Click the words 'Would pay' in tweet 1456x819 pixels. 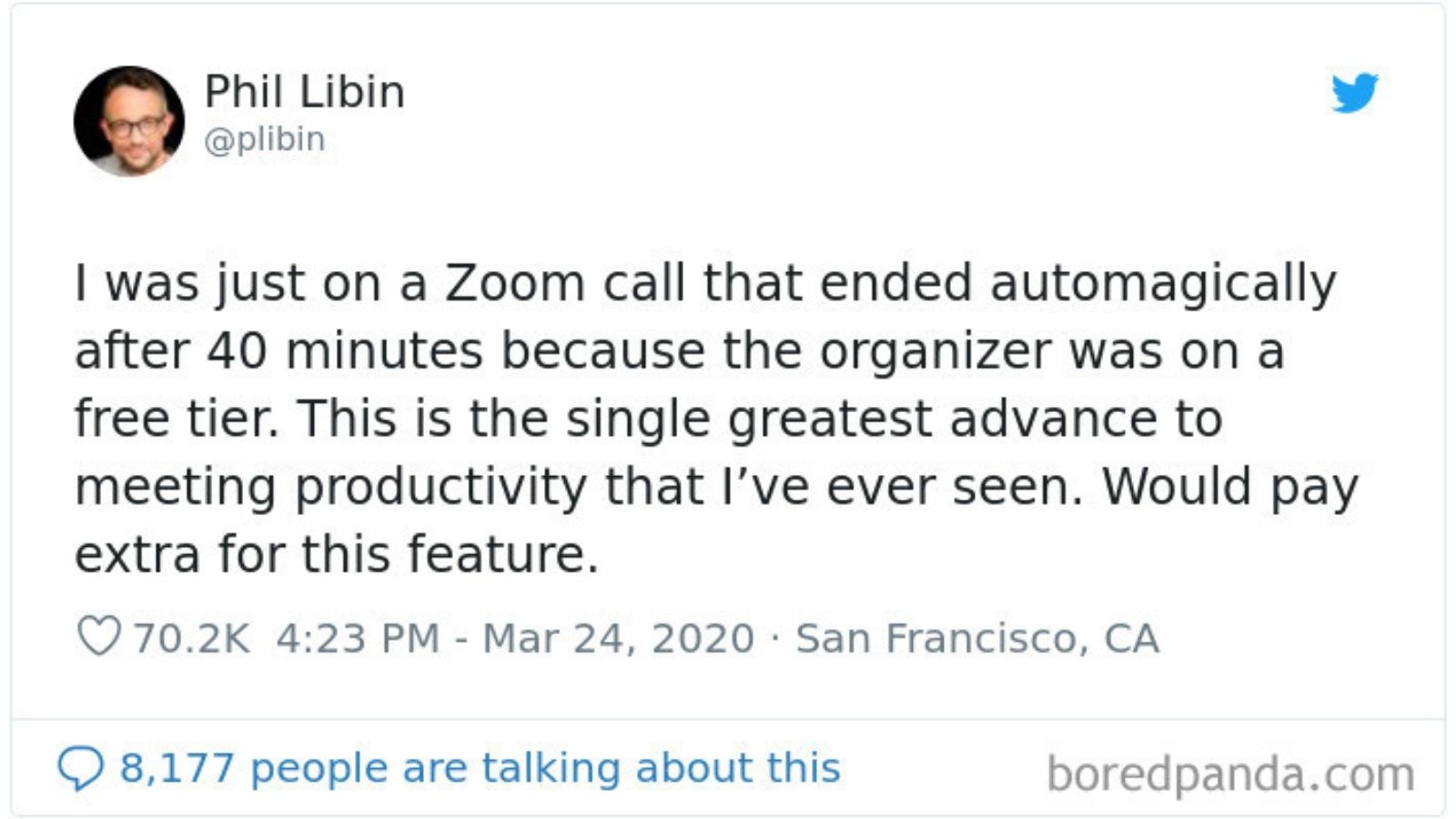(x=1230, y=488)
